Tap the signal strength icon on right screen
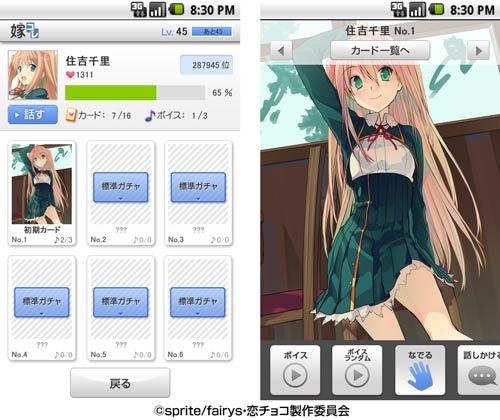 (x=417, y=9)
